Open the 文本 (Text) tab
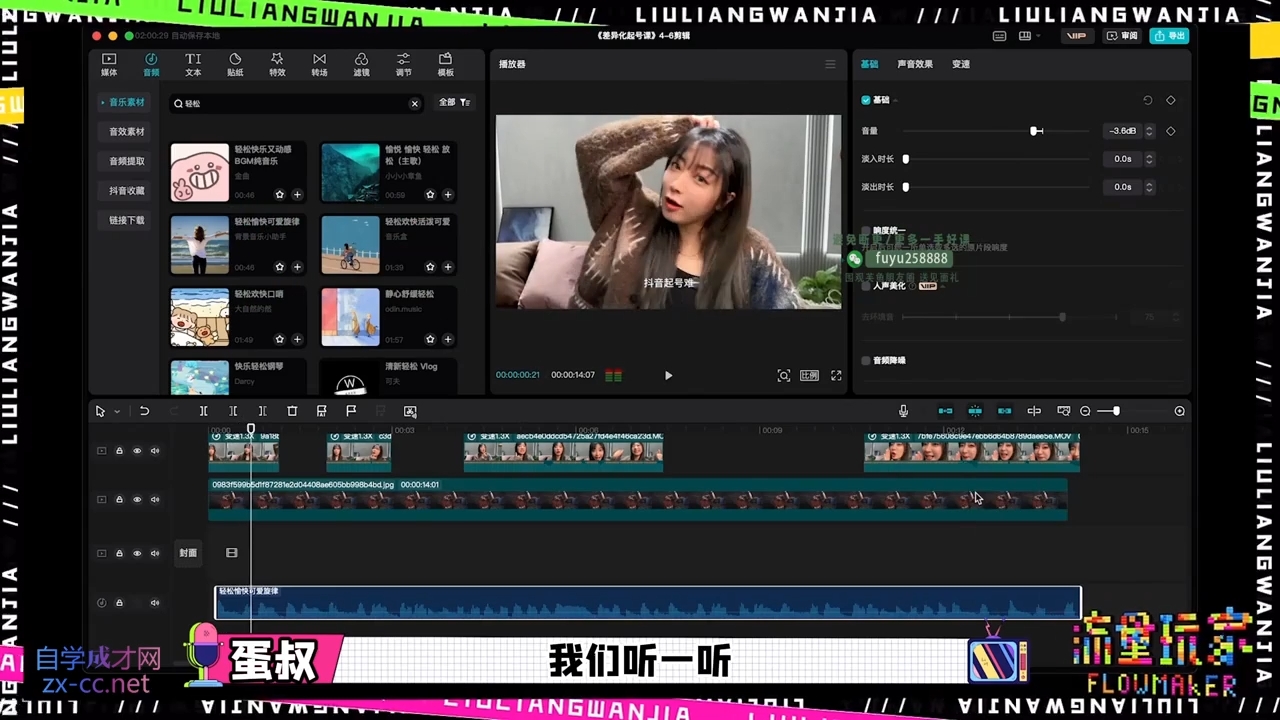The width and height of the screenshot is (1280, 720). tap(193, 65)
